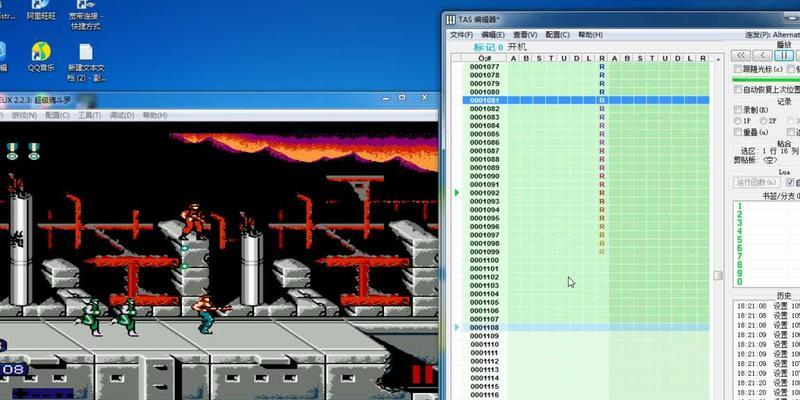Image resolution: width=800 pixels, height=400 pixels.
Task: Click the 开机 marker note text
Action: coord(517,47)
